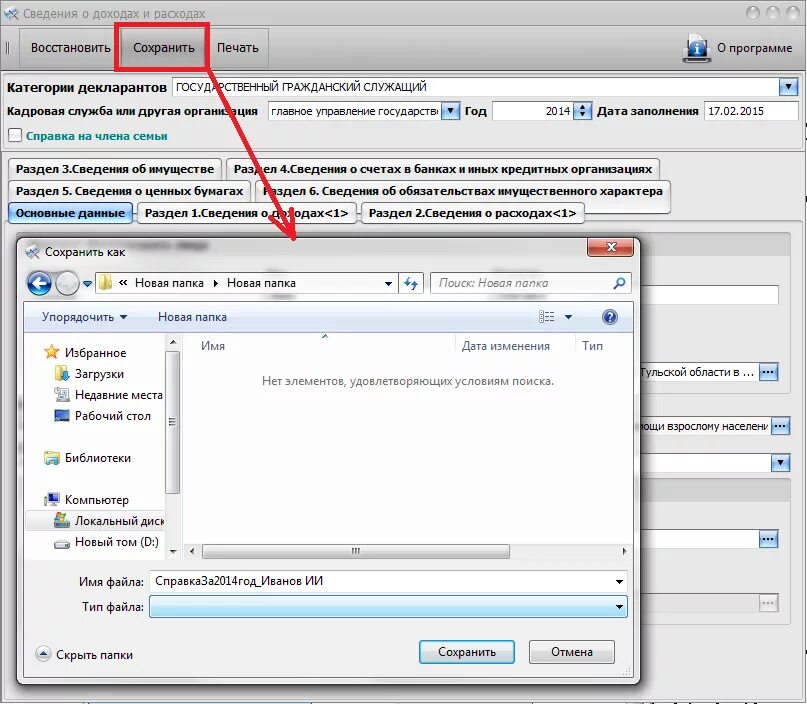Click the Имя файла text field

381,582
